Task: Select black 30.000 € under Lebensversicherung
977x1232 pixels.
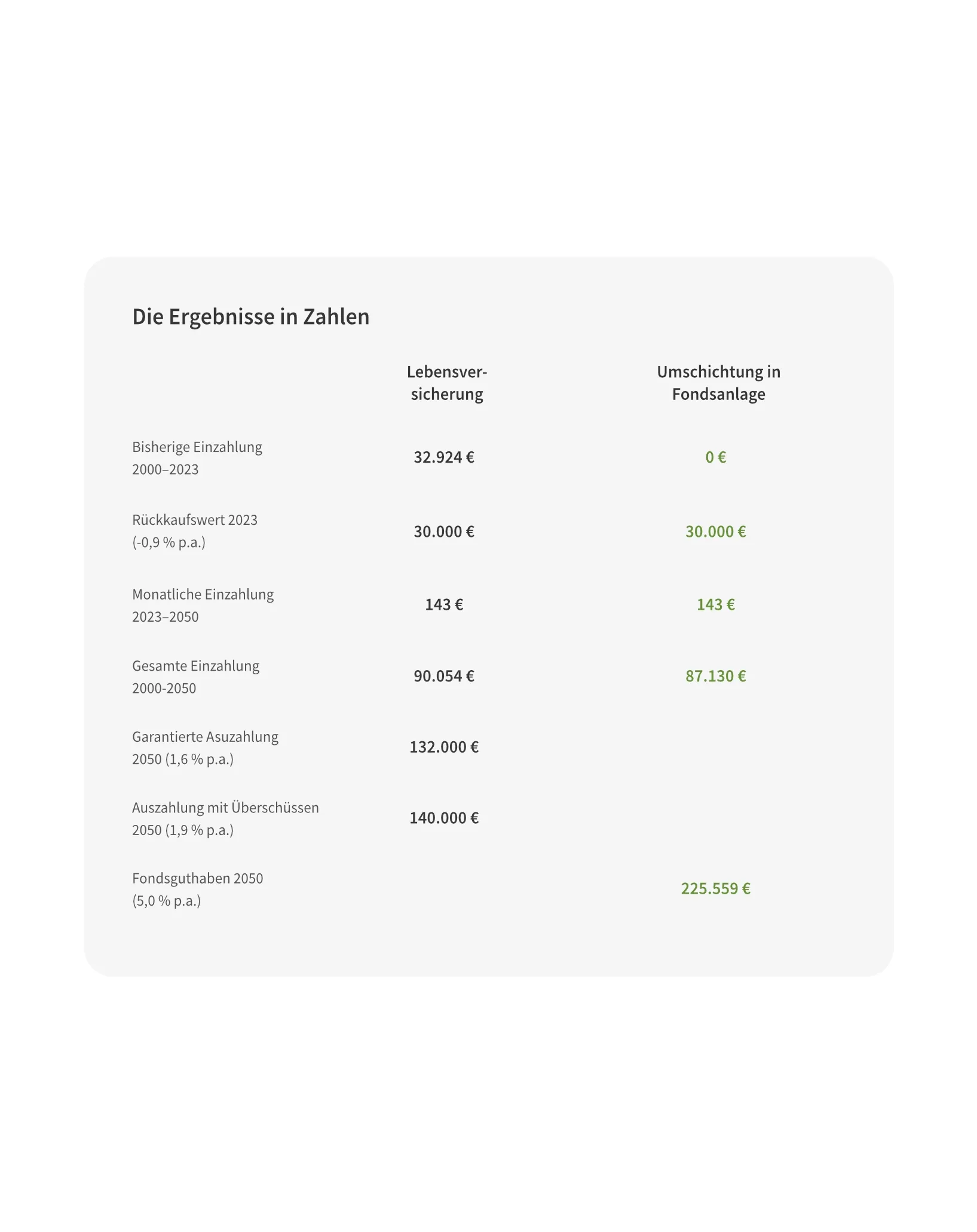Action: pos(444,531)
